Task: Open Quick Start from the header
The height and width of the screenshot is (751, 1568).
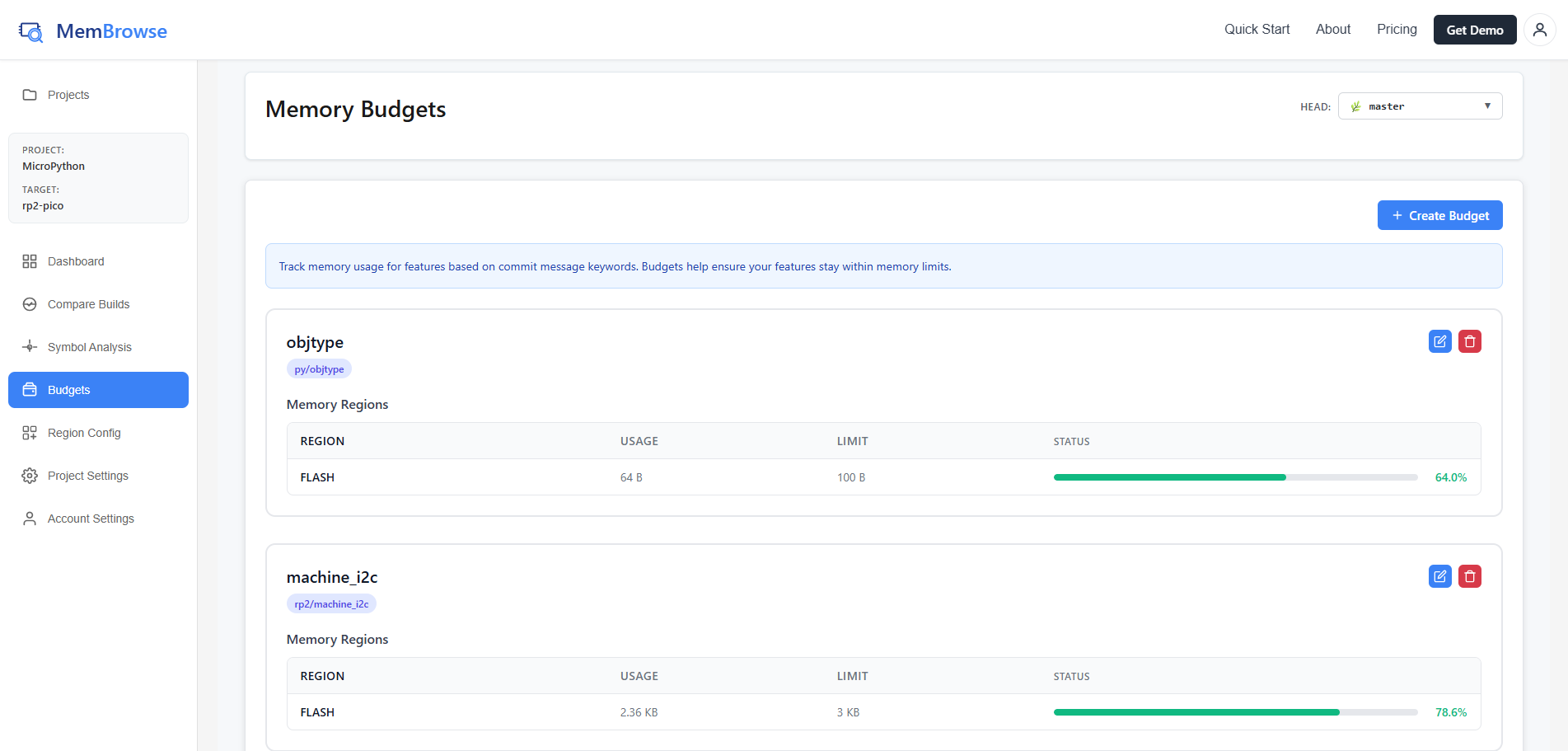Action: [1256, 29]
